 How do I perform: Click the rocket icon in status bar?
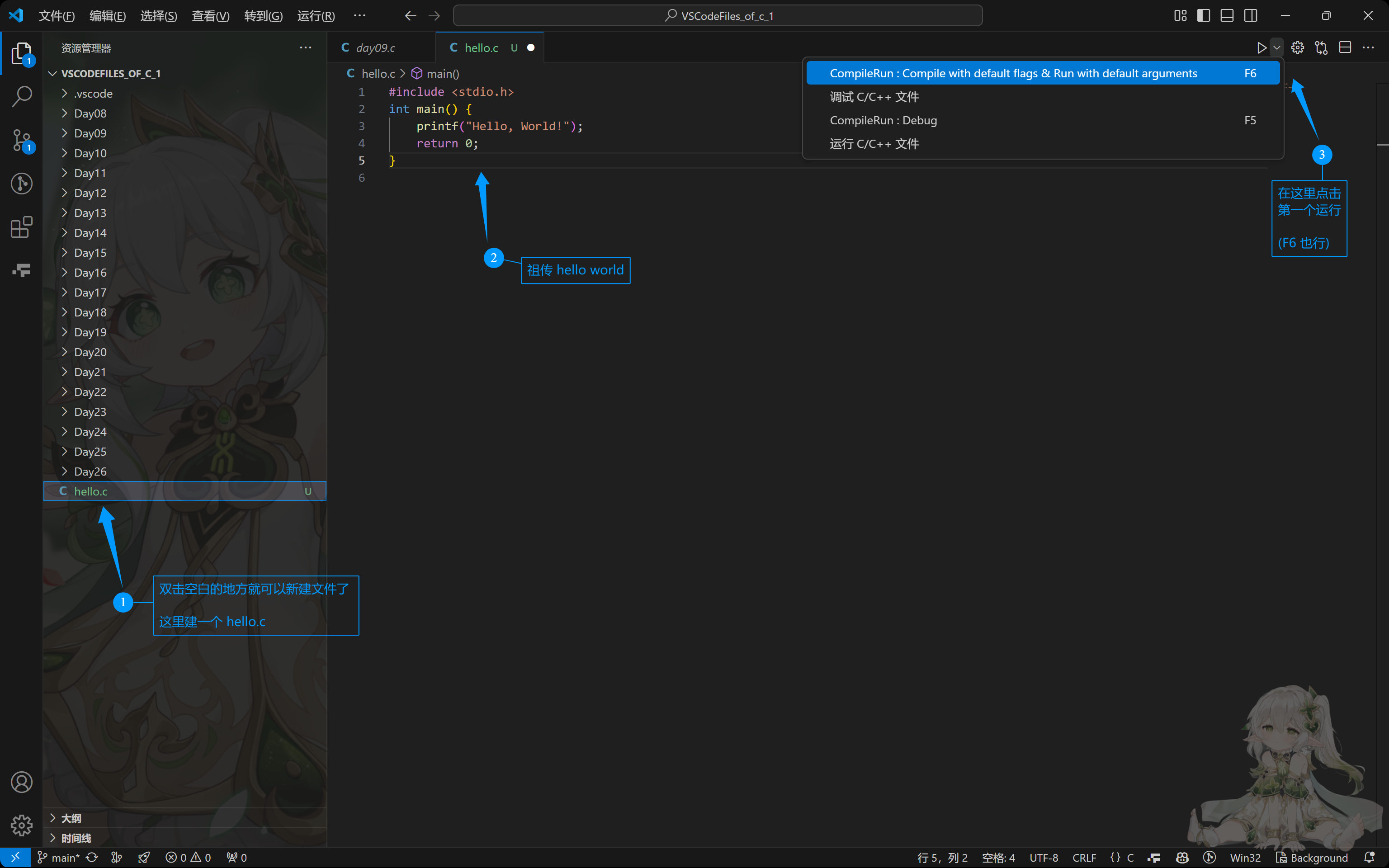pyautogui.click(x=144, y=857)
